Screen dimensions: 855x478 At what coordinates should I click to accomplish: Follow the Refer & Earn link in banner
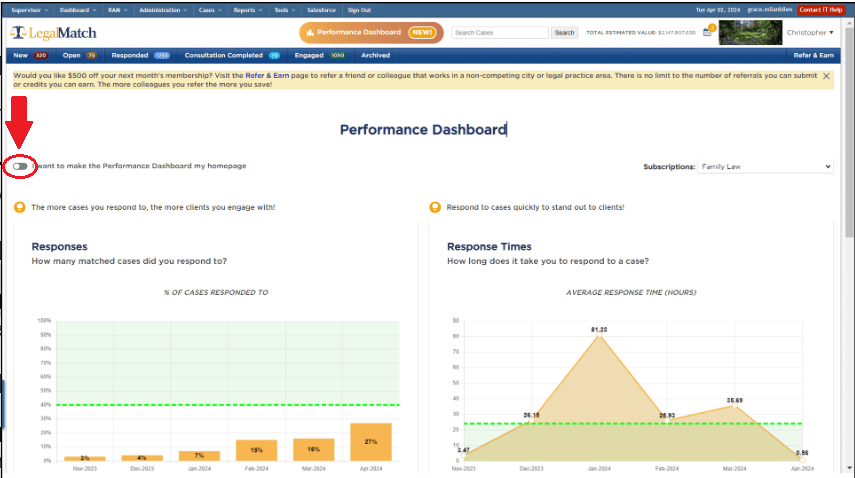point(265,76)
